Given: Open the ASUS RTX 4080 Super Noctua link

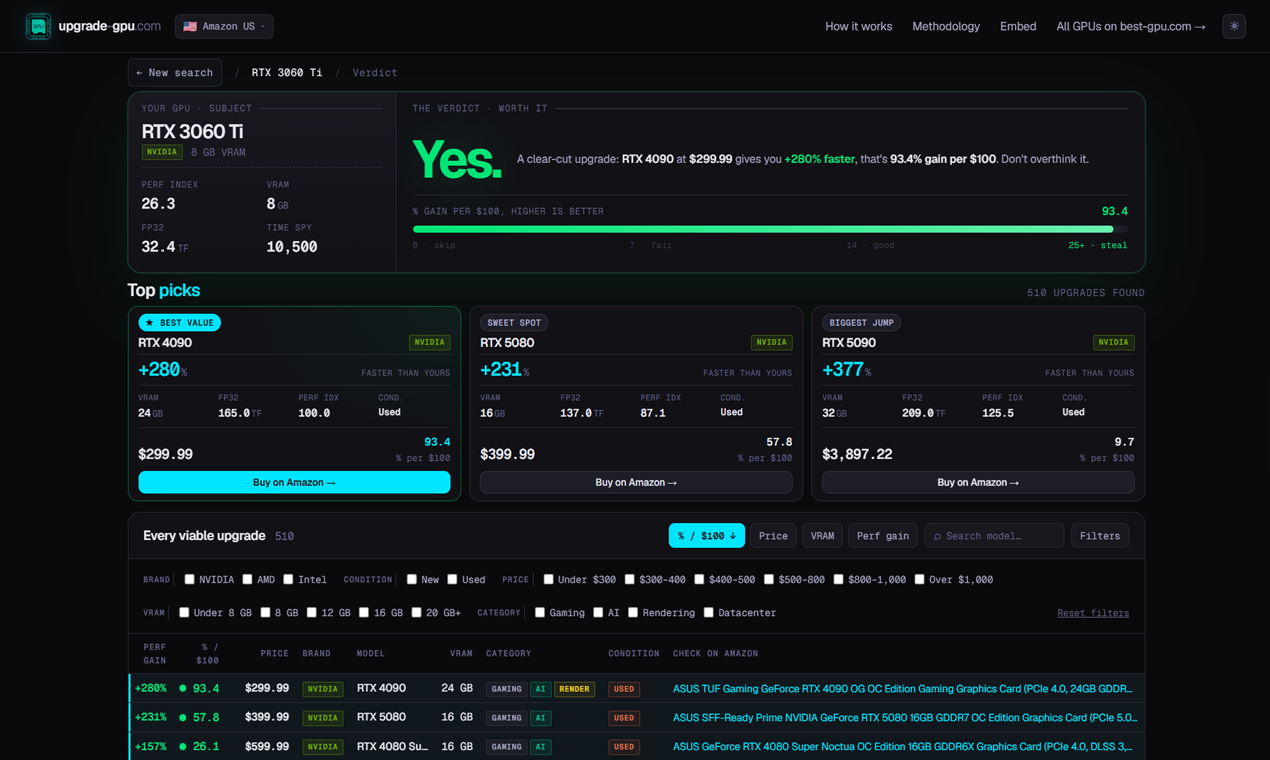Looking at the screenshot, I should tap(903, 747).
